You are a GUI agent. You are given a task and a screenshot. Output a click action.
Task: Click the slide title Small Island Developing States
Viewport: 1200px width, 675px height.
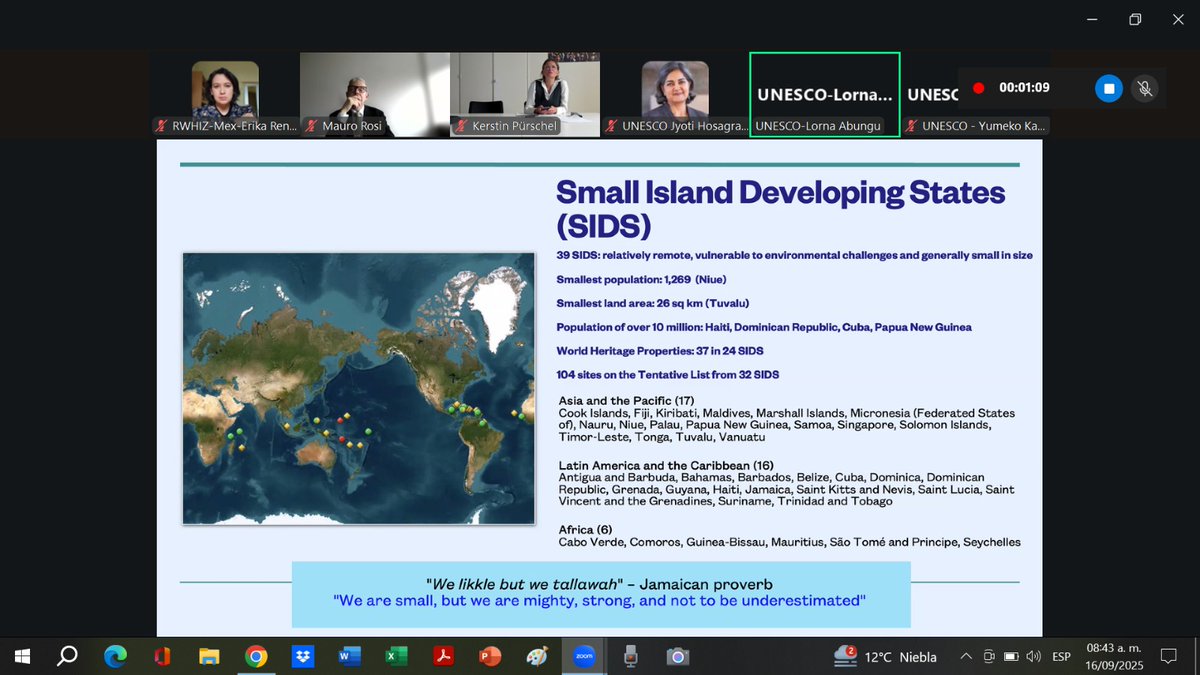coord(780,208)
